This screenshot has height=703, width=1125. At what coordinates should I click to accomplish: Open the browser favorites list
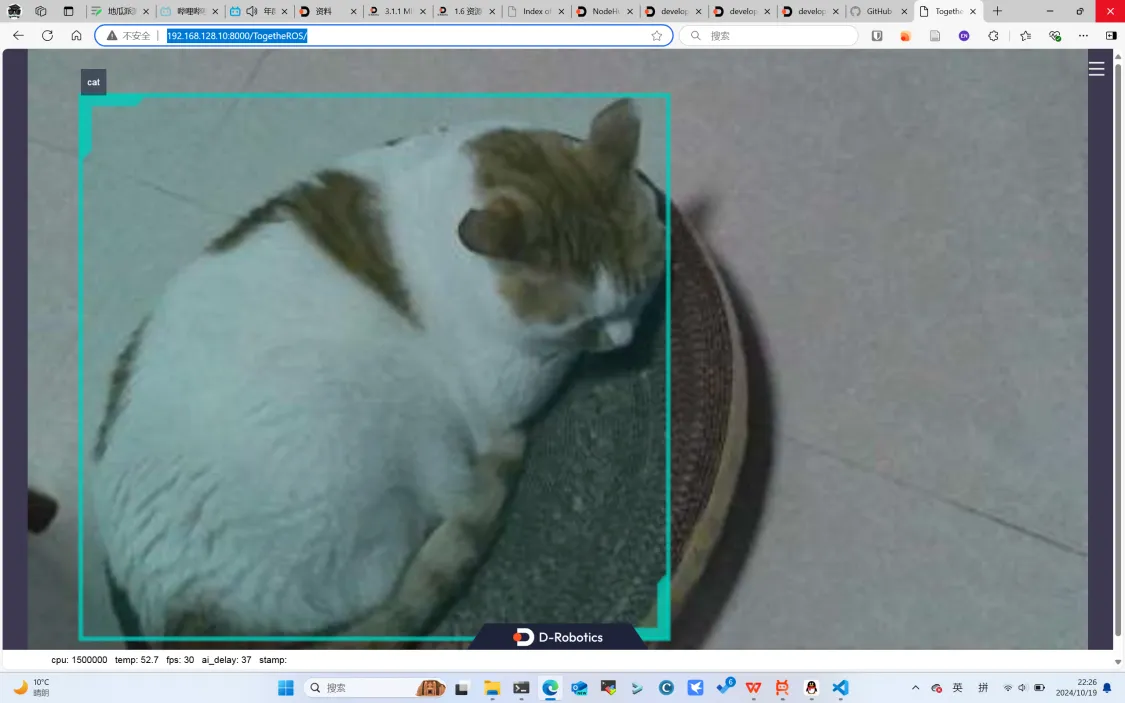point(1025,35)
